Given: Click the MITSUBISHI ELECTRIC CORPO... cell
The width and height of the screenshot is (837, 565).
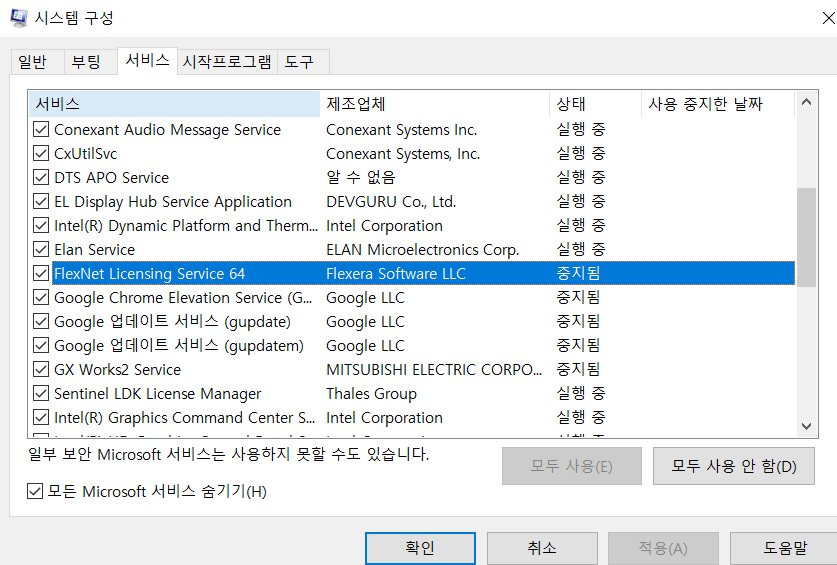Looking at the screenshot, I should pos(434,370).
